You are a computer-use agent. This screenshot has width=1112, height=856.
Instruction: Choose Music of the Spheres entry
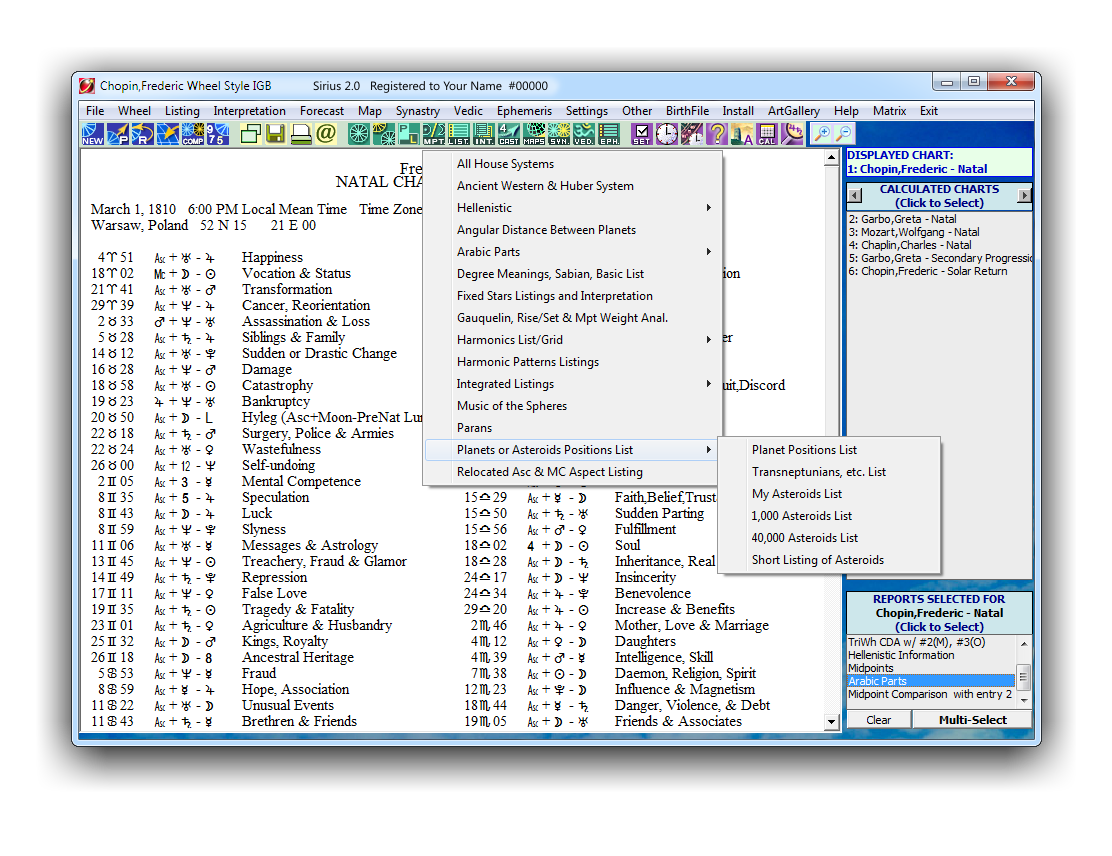[573, 406]
